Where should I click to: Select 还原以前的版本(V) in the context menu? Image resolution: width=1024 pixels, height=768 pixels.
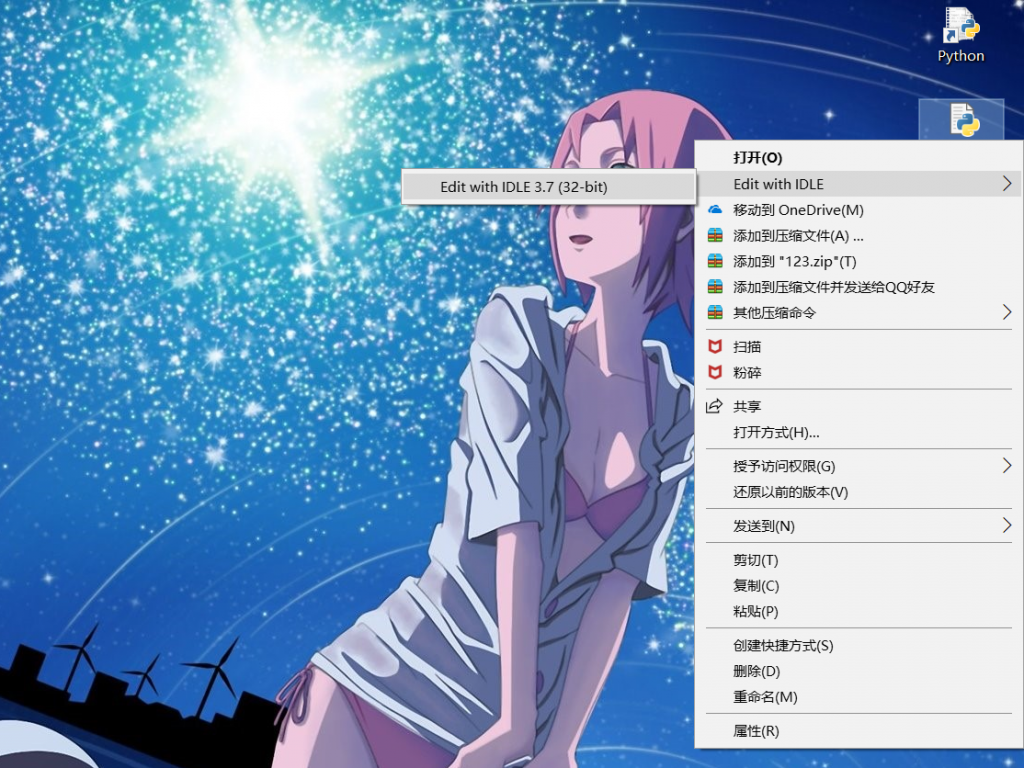click(858, 492)
